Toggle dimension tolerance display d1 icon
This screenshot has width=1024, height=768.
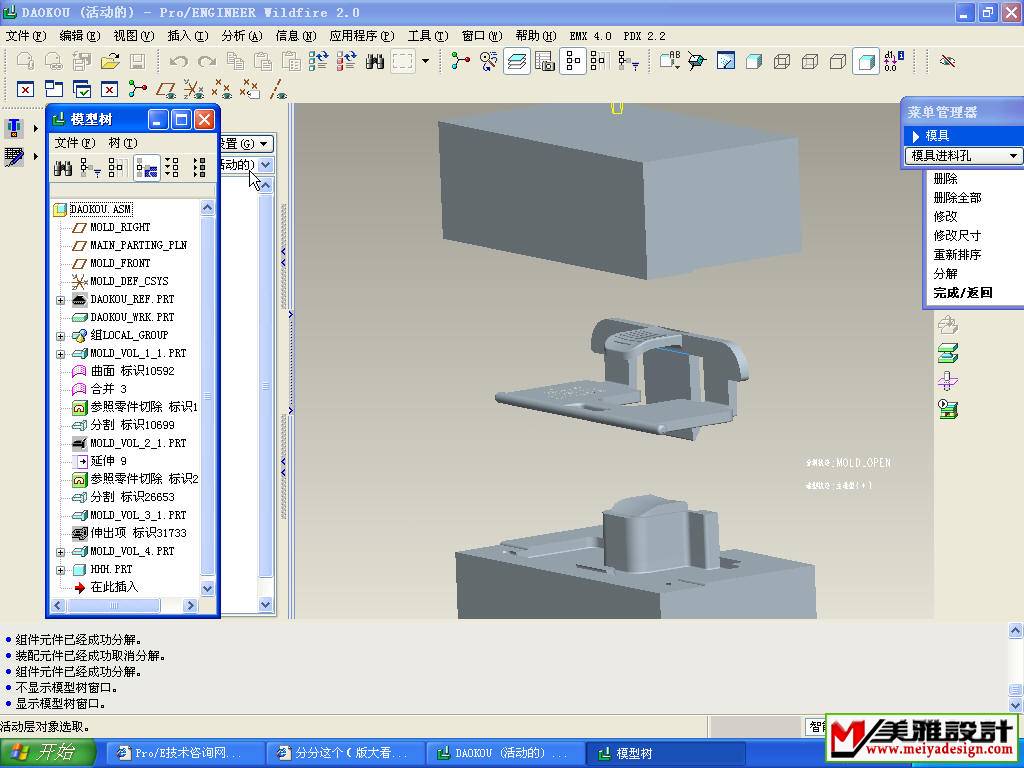click(894, 61)
